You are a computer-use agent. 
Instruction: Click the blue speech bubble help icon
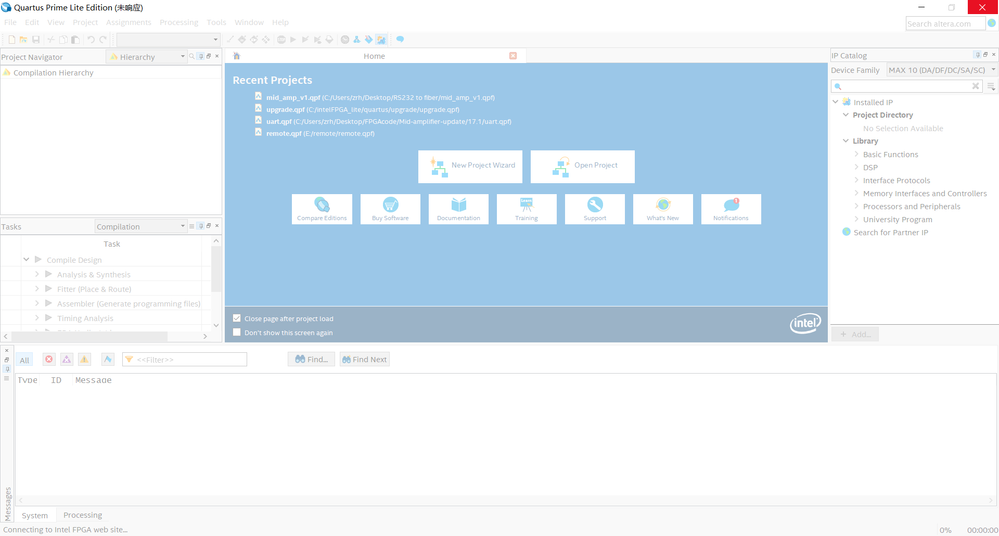pyautogui.click(x=400, y=40)
